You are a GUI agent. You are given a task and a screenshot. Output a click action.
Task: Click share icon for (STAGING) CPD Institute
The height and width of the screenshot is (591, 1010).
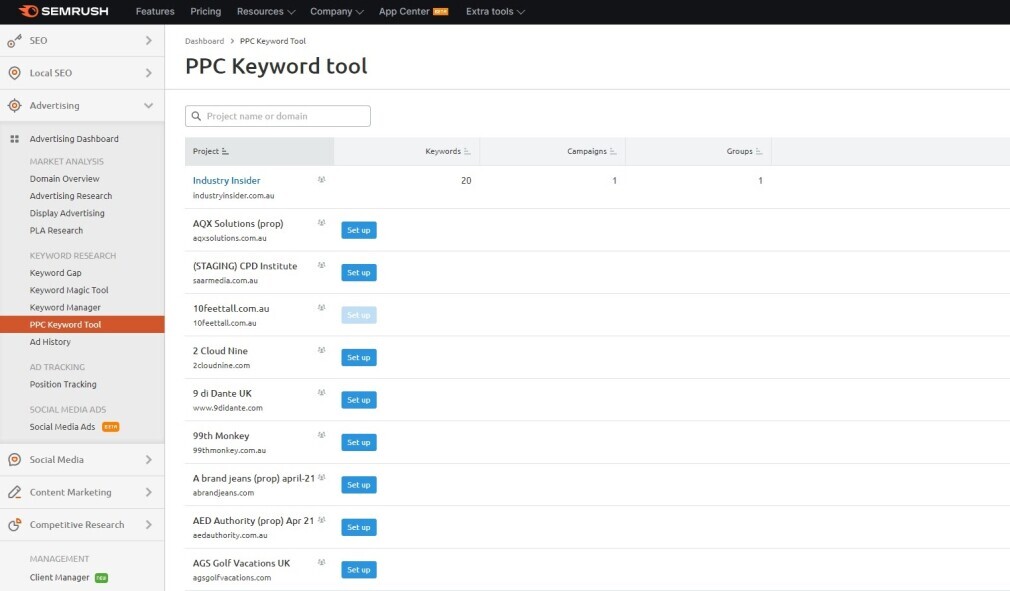pyautogui.click(x=321, y=265)
